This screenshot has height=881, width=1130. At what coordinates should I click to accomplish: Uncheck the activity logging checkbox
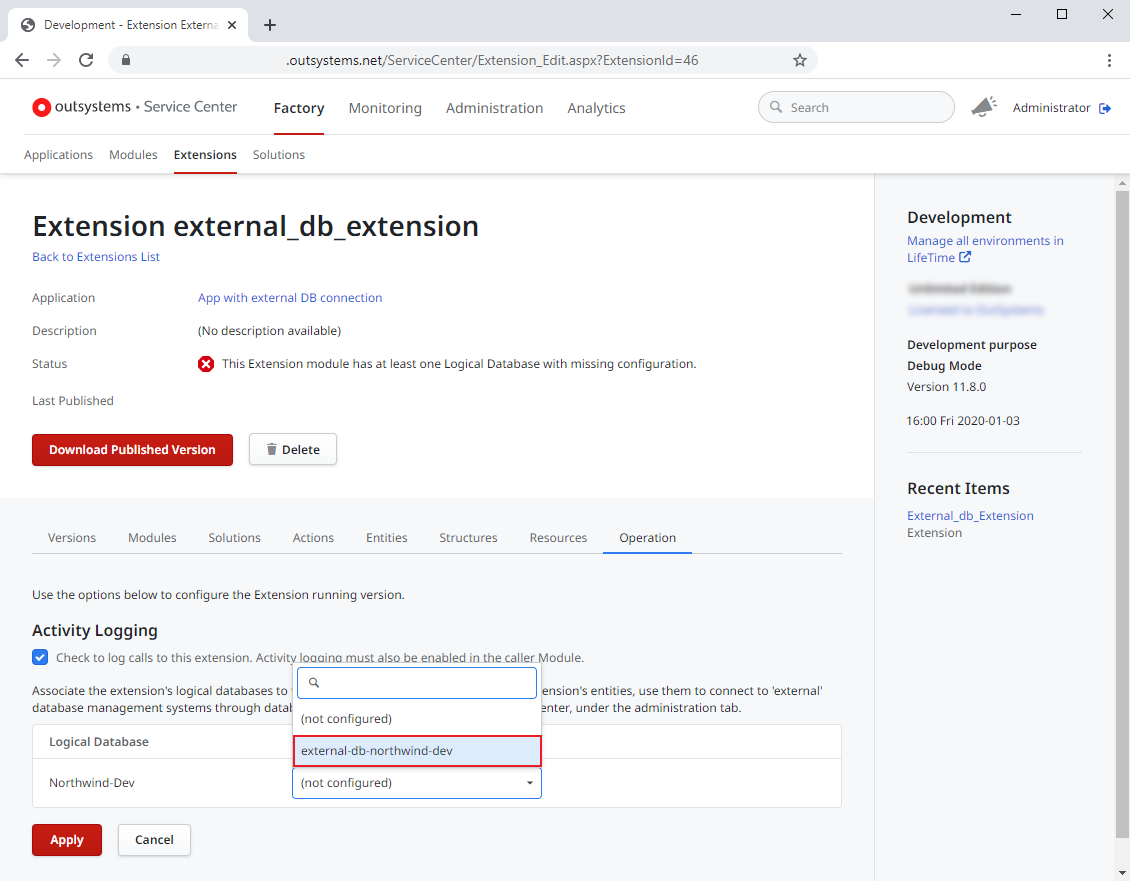point(39,657)
